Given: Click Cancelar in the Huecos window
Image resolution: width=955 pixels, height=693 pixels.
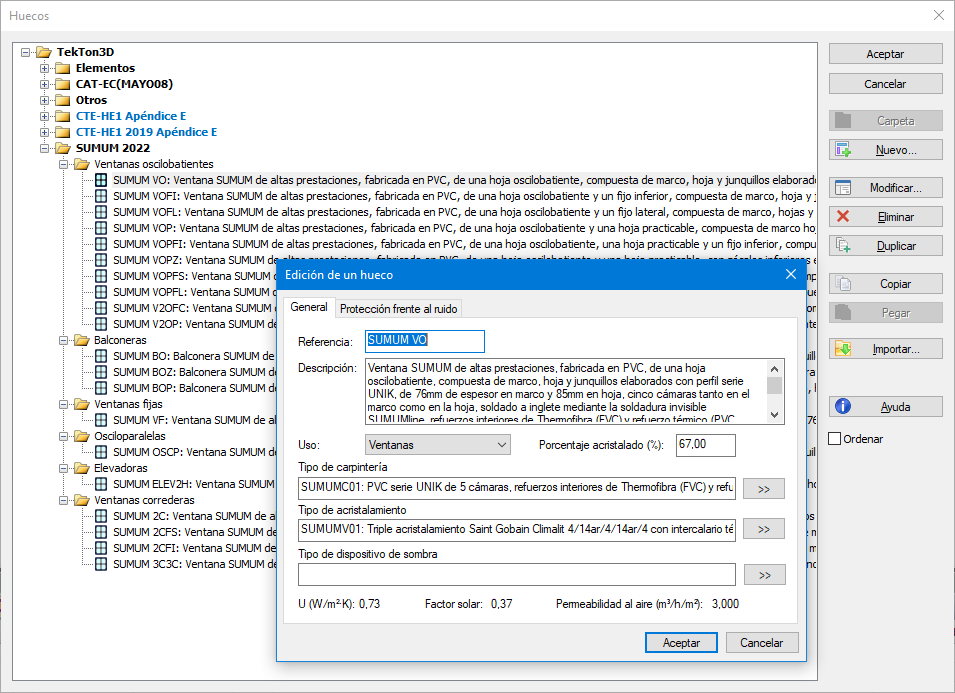Looking at the screenshot, I should coord(885,83).
